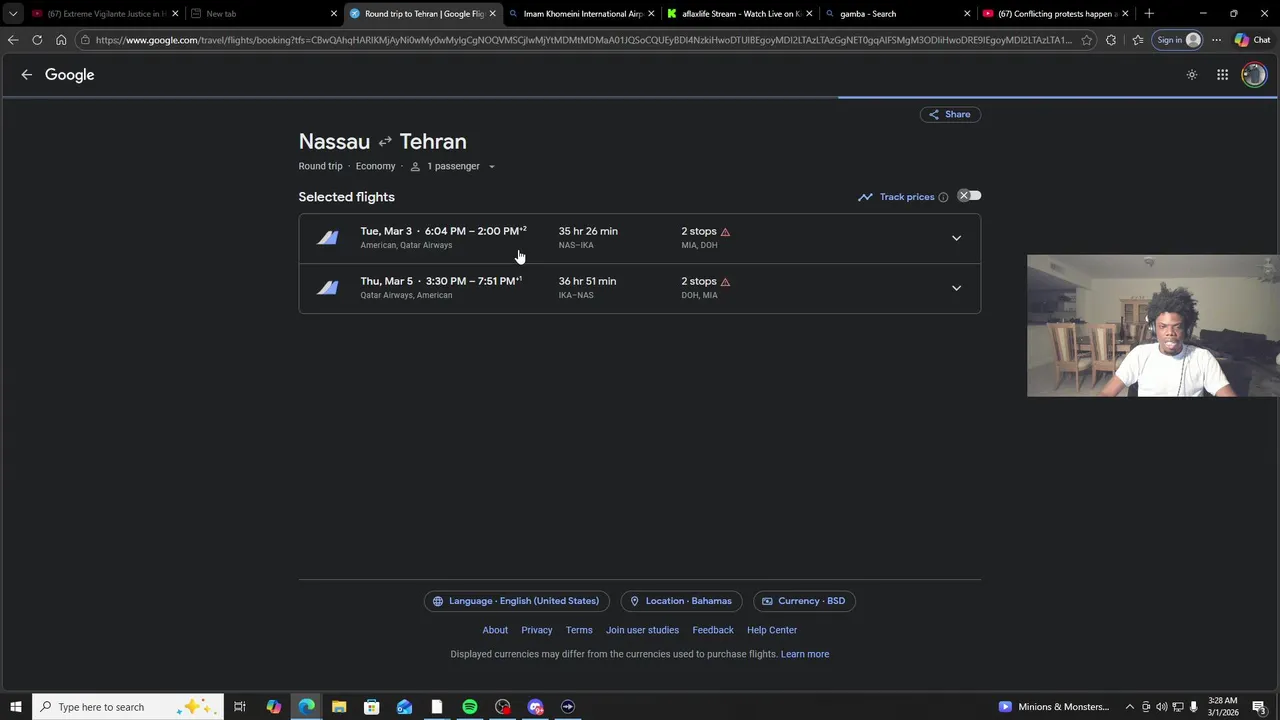Screen dimensions: 1280x720
Task: Change Location Bahamas setting
Action: coord(681,601)
